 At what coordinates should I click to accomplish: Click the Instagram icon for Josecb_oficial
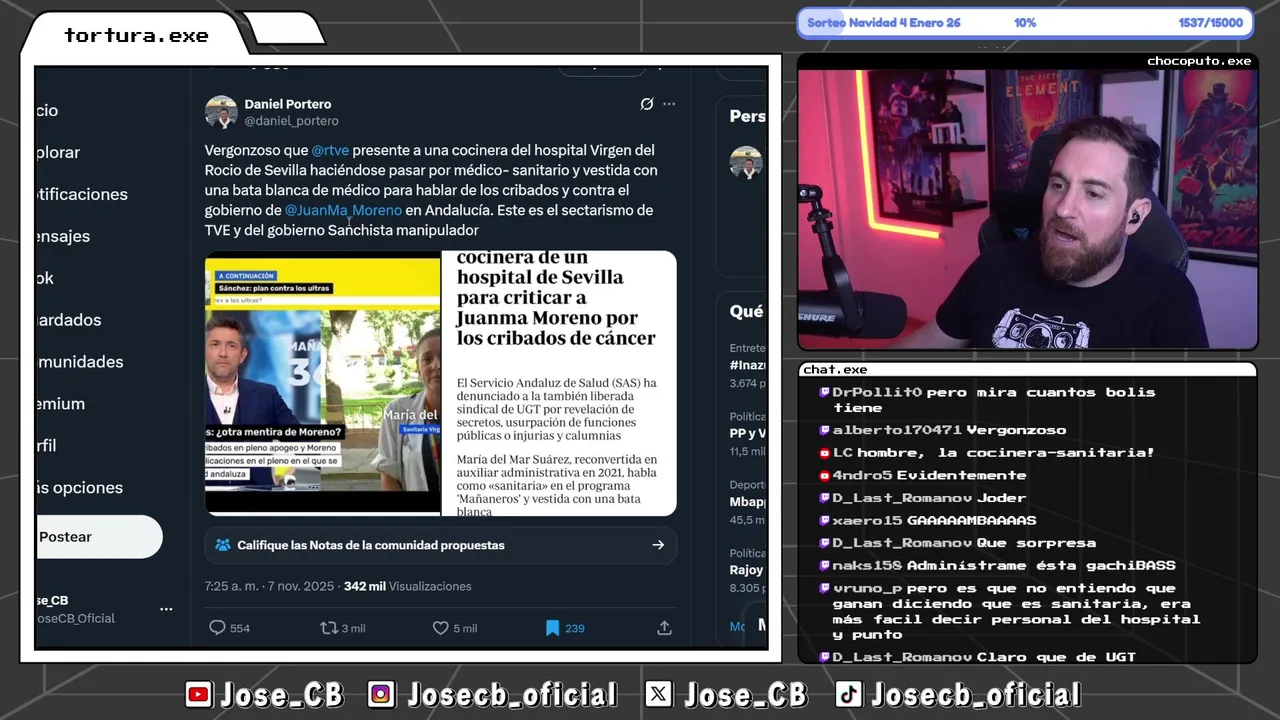[x=380, y=694]
